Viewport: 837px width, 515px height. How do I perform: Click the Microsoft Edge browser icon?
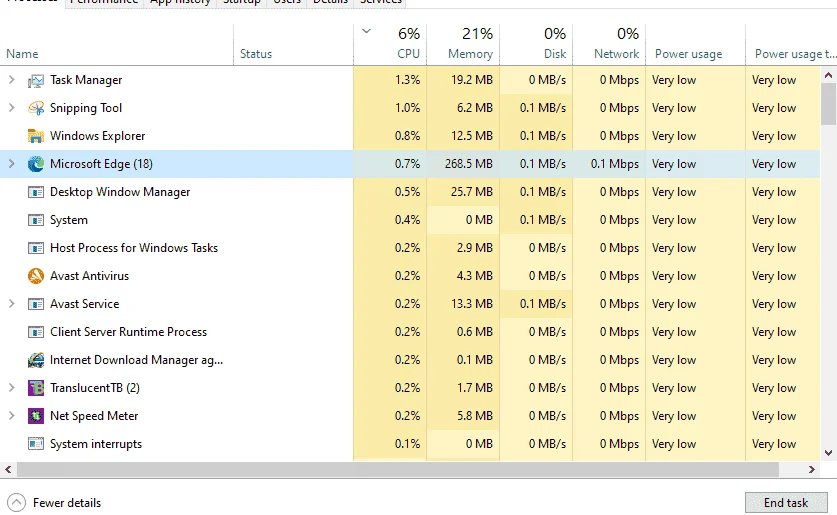36,164
